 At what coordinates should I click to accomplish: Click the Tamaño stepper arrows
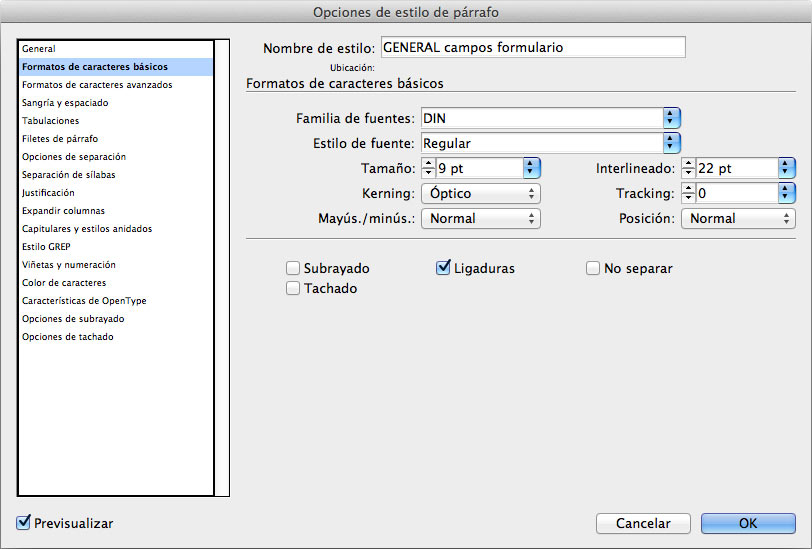[x=428, y=168]
